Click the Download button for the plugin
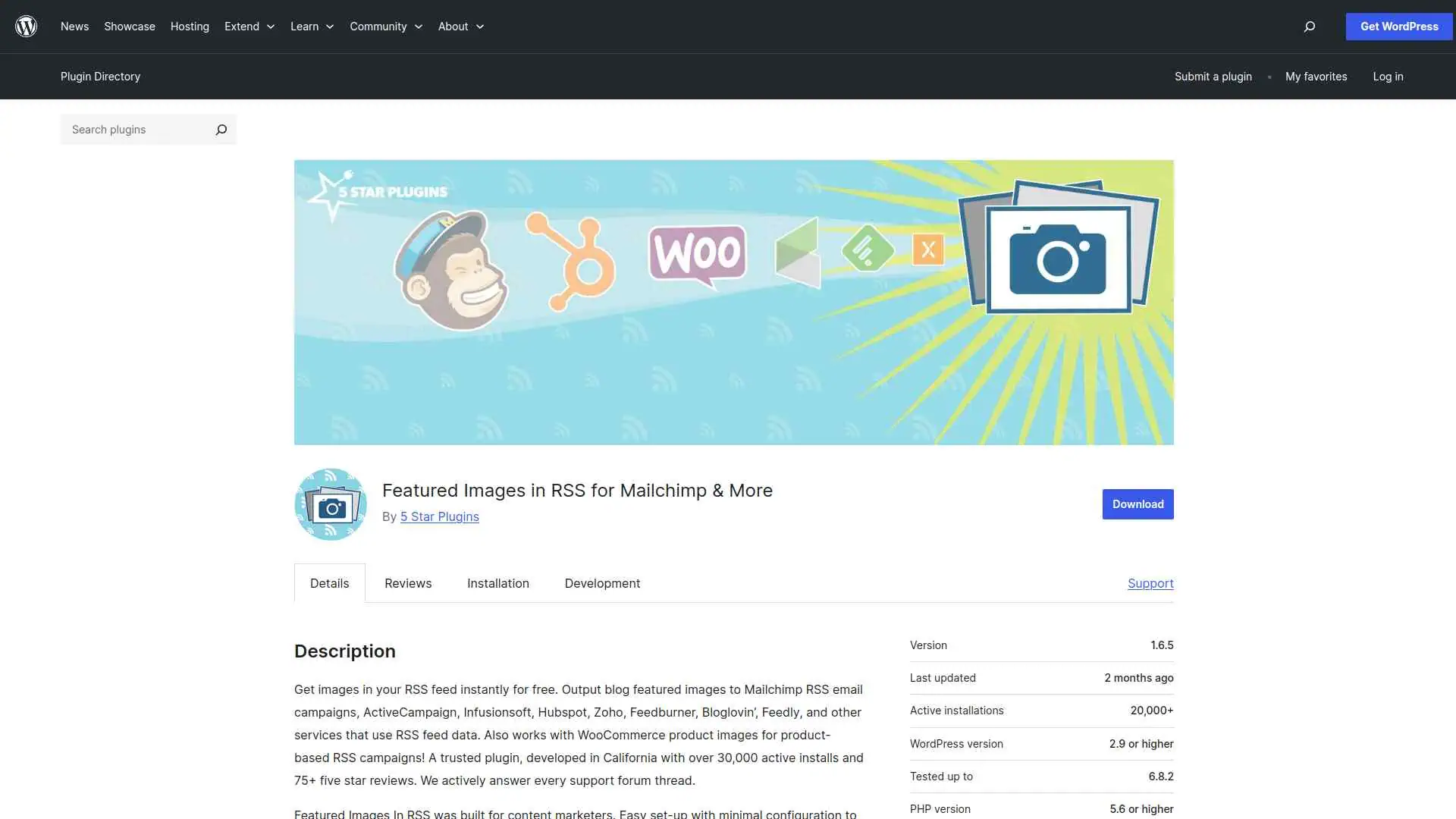1456x819 pixels. pos(1137,504)
